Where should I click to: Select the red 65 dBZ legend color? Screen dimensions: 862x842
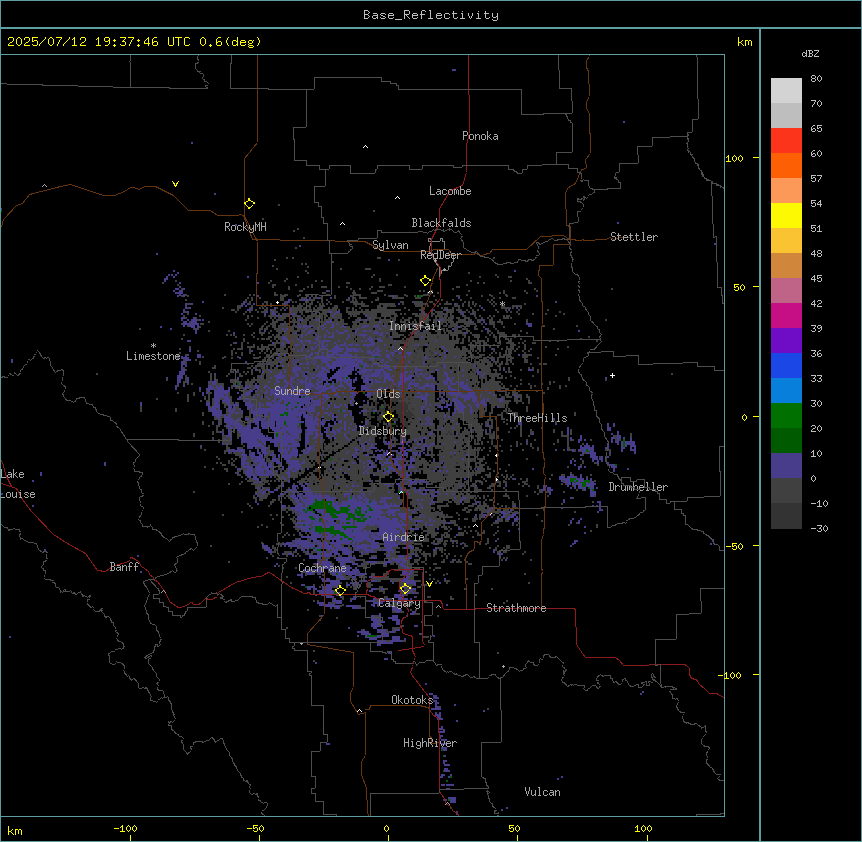coord(786,140)
